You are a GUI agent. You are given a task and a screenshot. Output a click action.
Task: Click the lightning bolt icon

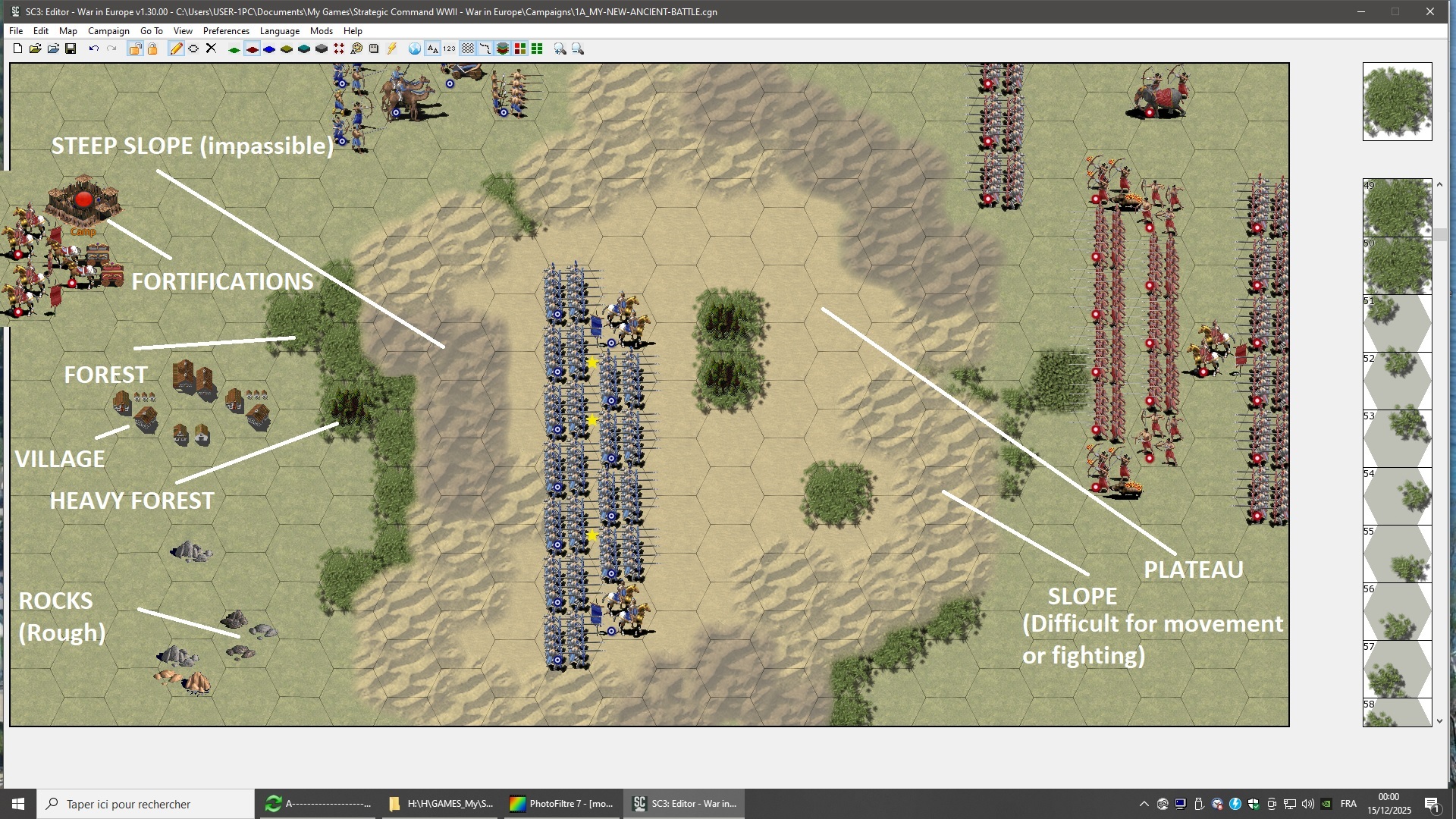click(392, 49)
